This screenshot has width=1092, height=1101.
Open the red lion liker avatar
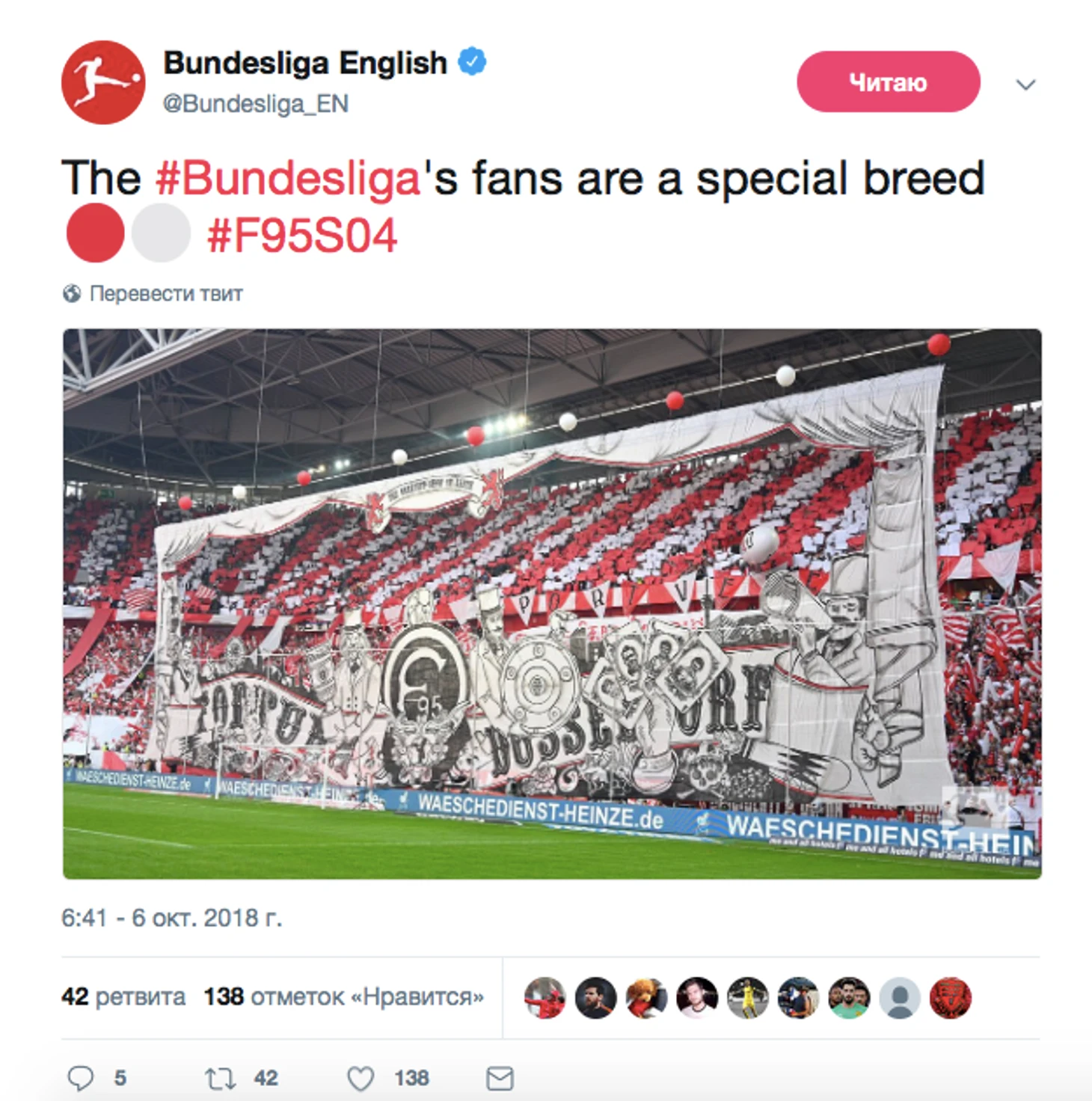pos(950,998)
